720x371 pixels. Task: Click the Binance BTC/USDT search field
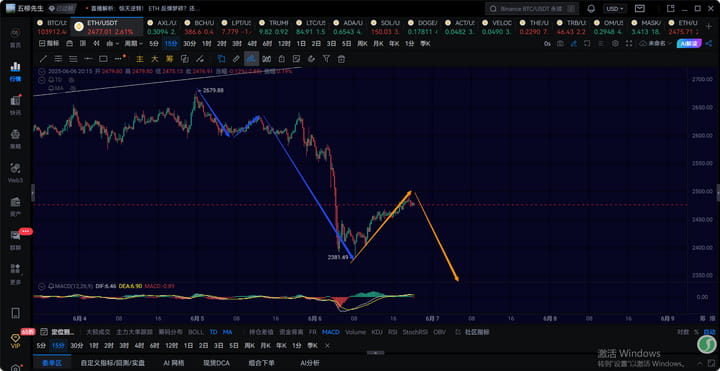(x=532, y=9)
